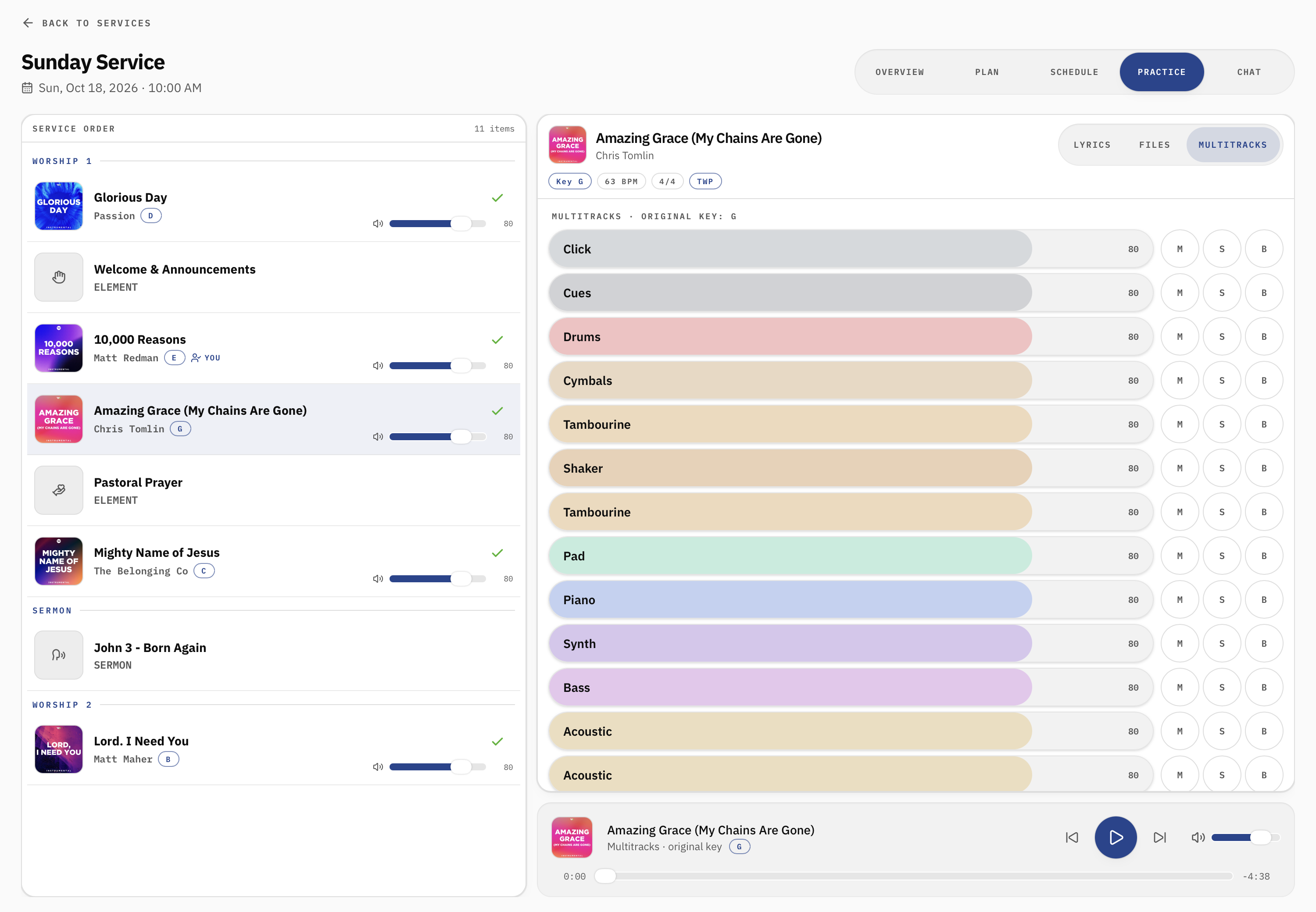
Task: Adjust the Glorious Day volume slider
Action: pos(437,224)
